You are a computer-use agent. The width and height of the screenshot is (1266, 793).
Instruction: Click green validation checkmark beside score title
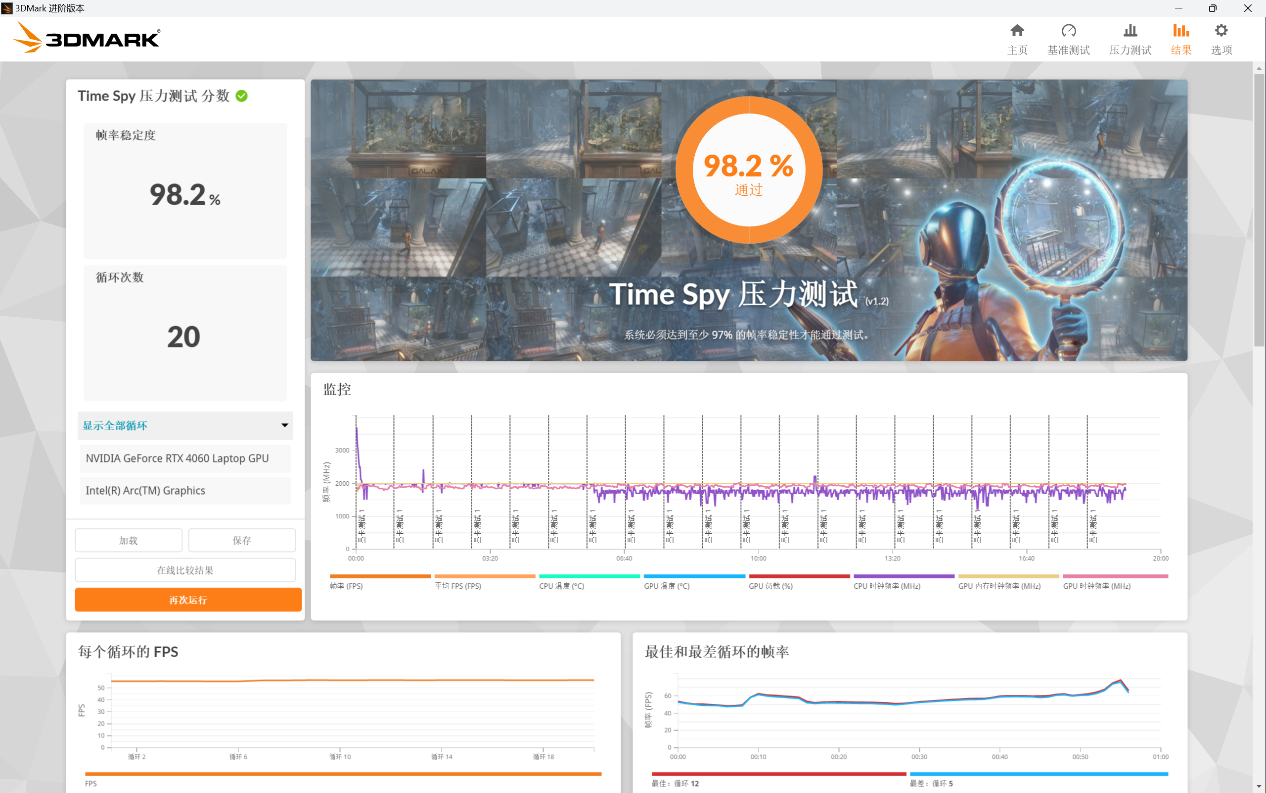(x=242, y=96)
